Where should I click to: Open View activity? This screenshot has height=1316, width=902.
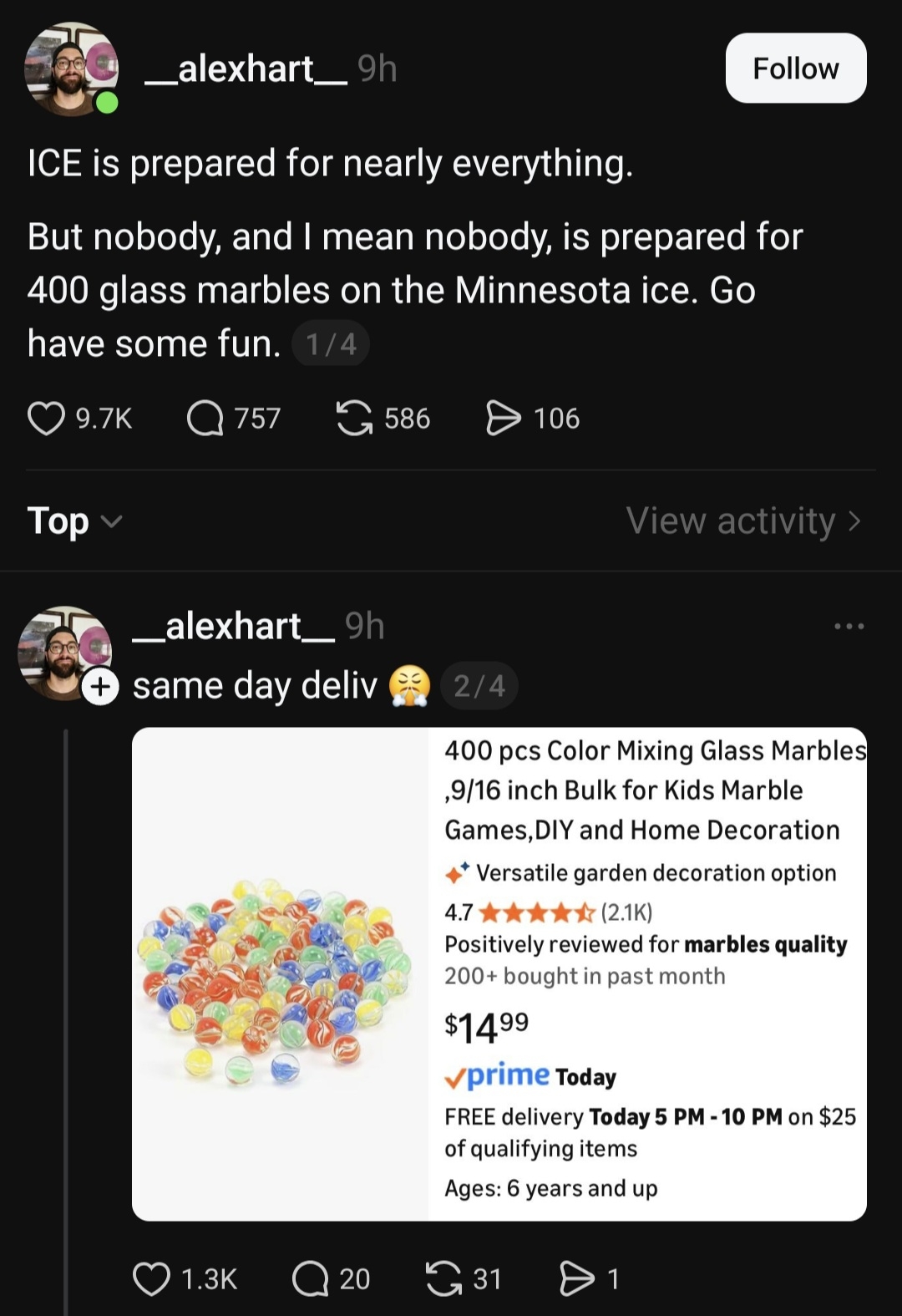point(742,521)
